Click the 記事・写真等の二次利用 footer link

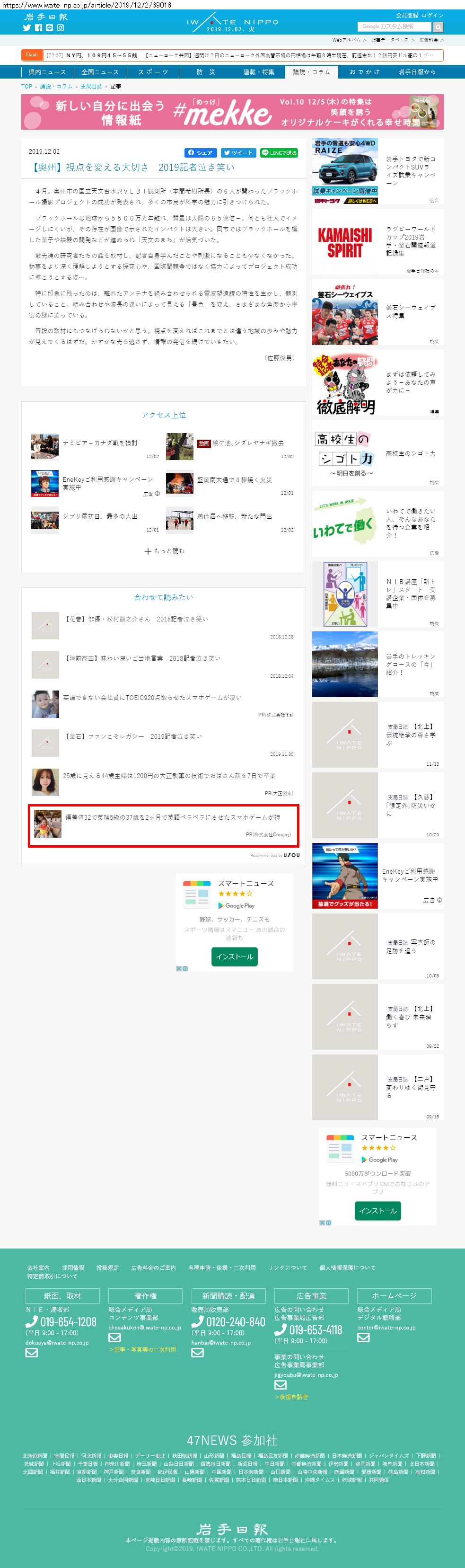(142, 1349)
